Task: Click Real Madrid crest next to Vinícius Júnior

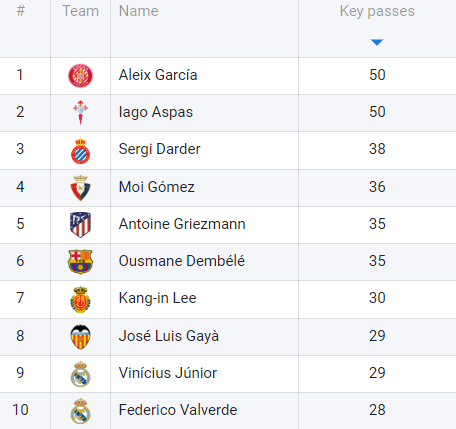Action: 80,374
